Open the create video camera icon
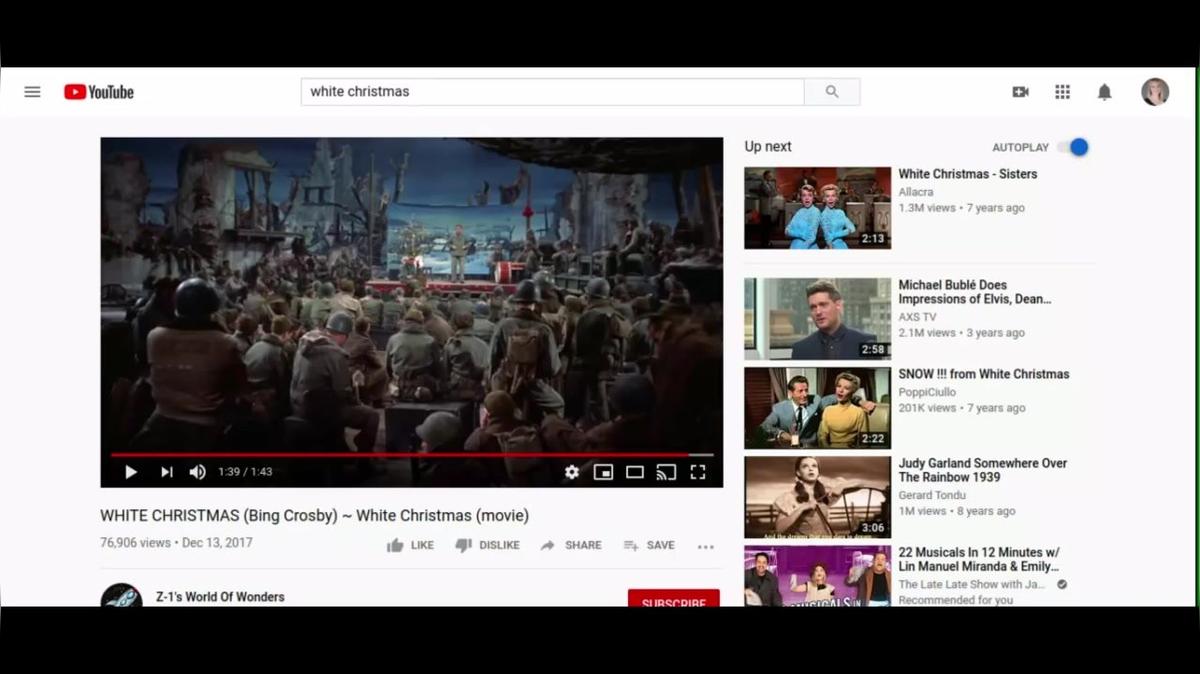The image size is (1200, 674). point(1020,92)
